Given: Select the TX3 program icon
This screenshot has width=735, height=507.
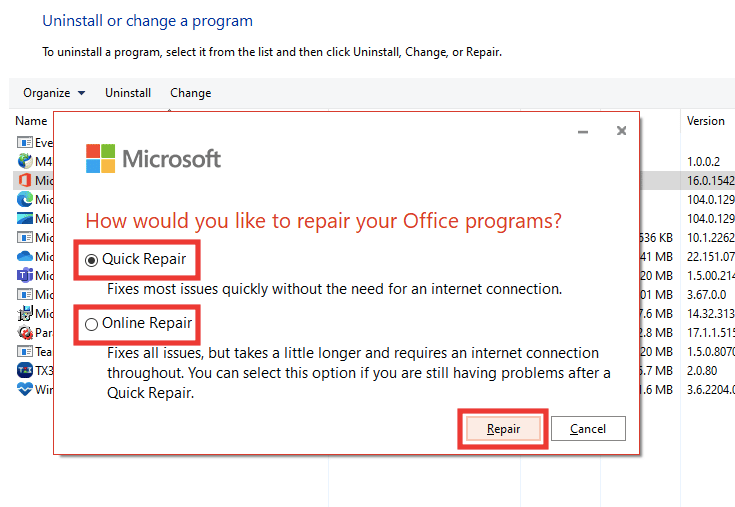Looking at the screenshot, I should pyautogui.click(x=25, y=370).
